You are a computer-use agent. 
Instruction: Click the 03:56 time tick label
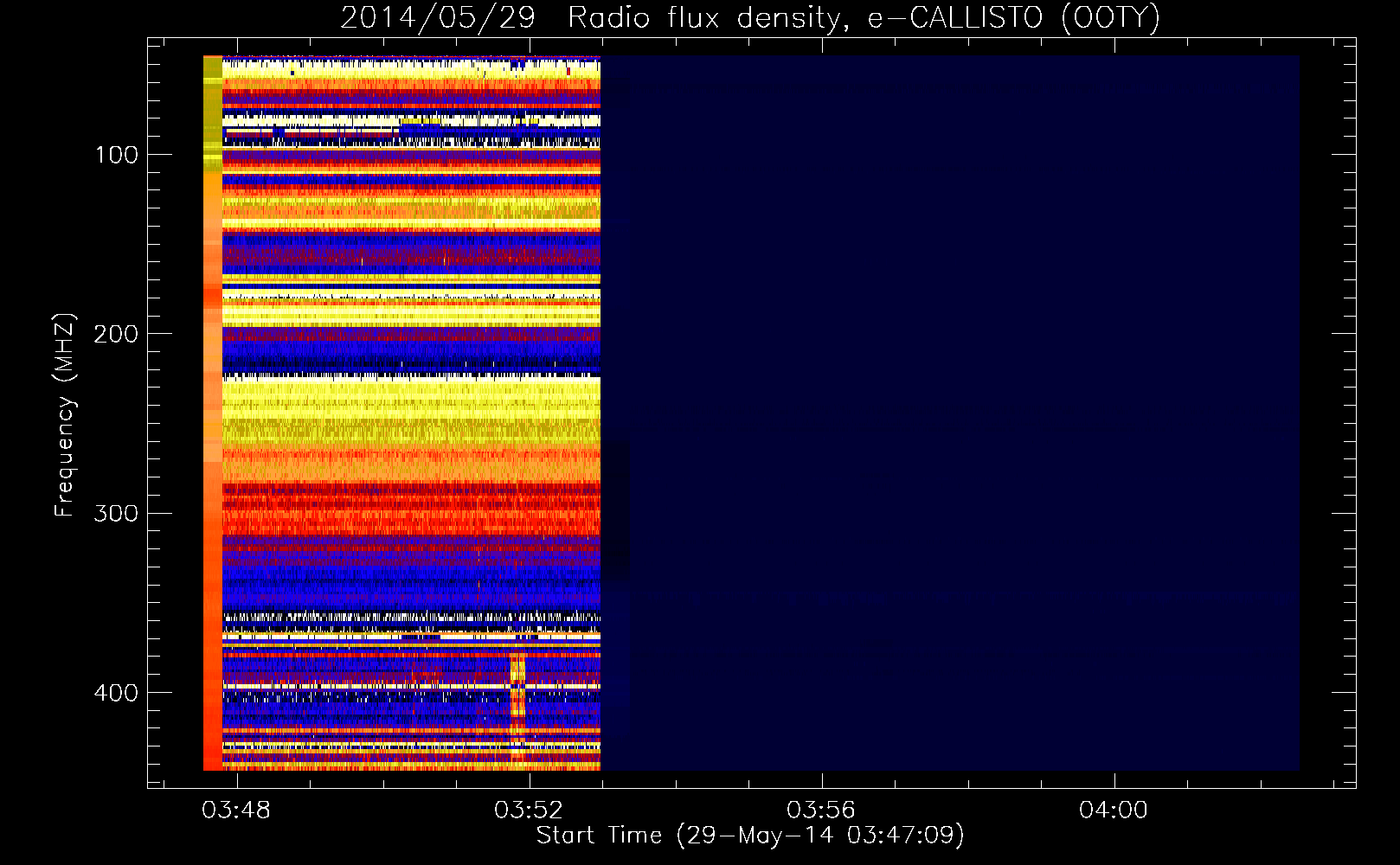pyautogui.click(x=821, y=811)
